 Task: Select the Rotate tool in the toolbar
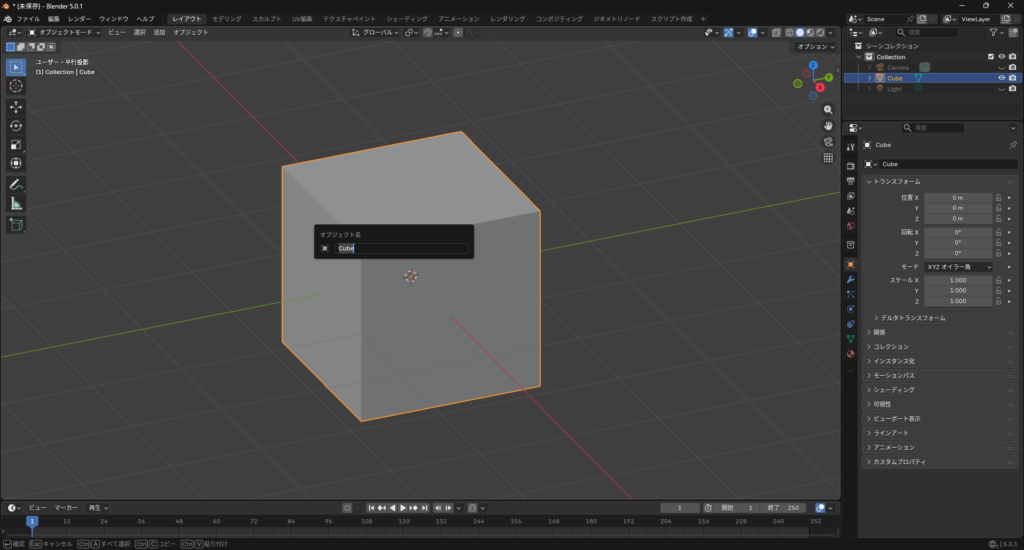point(16,126)
